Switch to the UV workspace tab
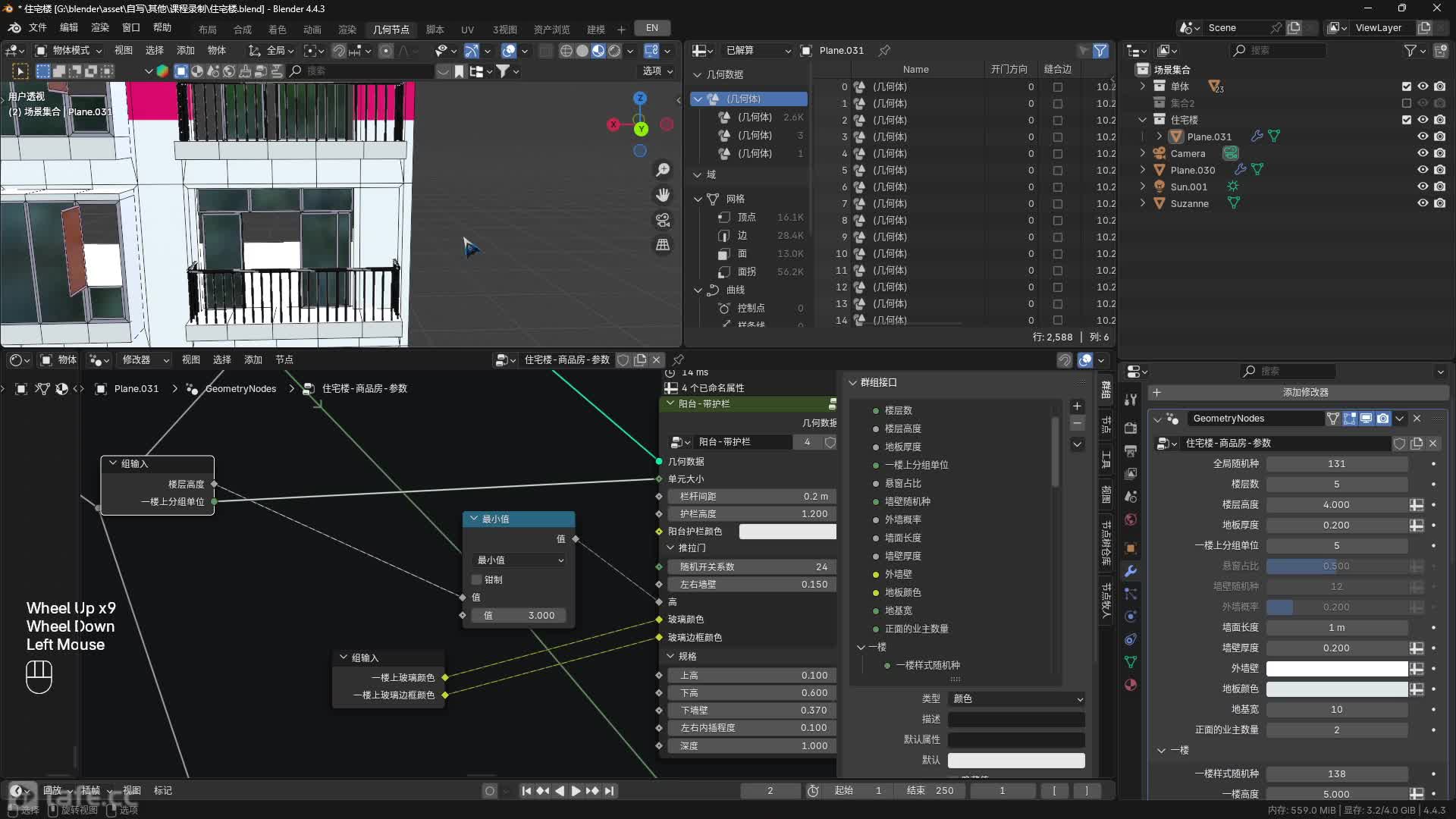Image resolution: width=1456 pixels, height=819 pixels. [468, 30]
